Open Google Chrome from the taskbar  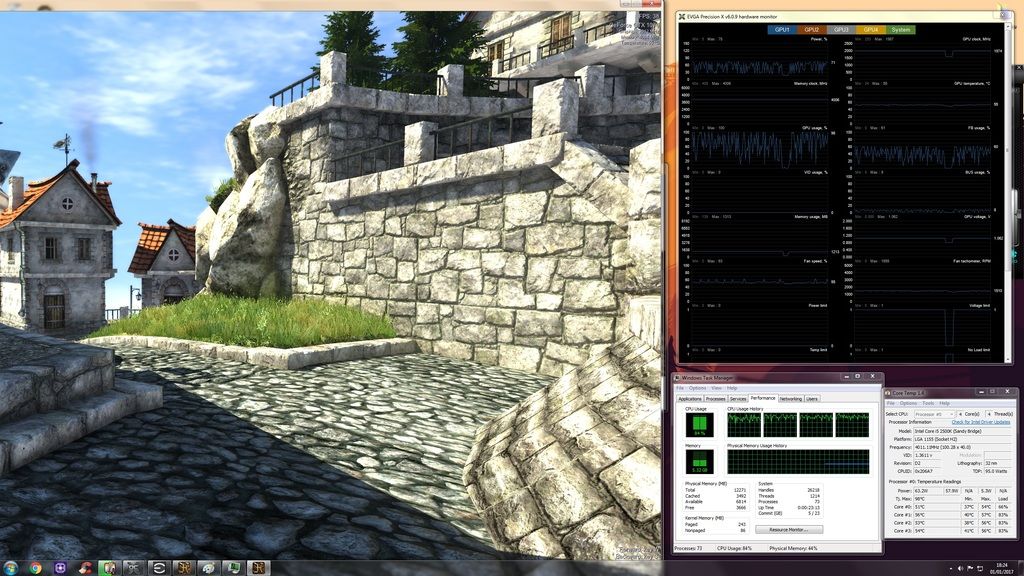coord(36,568)
